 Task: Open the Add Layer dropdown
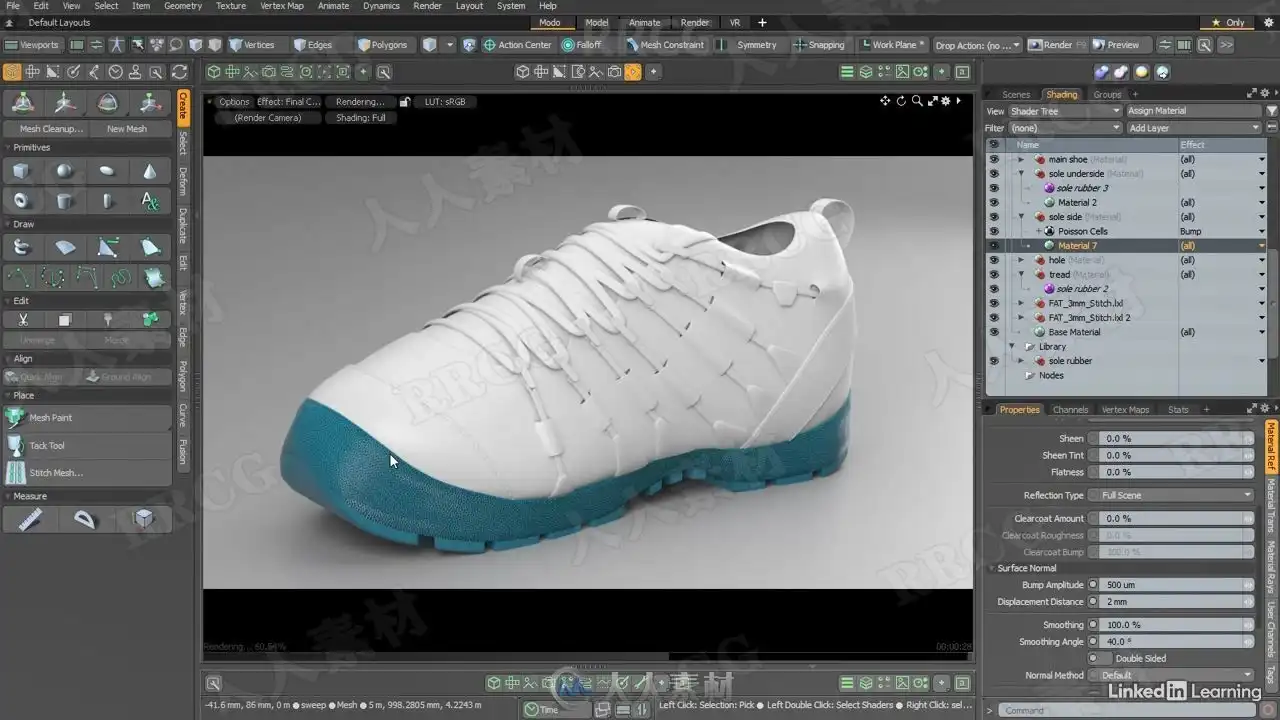[x=1193, y=128]
